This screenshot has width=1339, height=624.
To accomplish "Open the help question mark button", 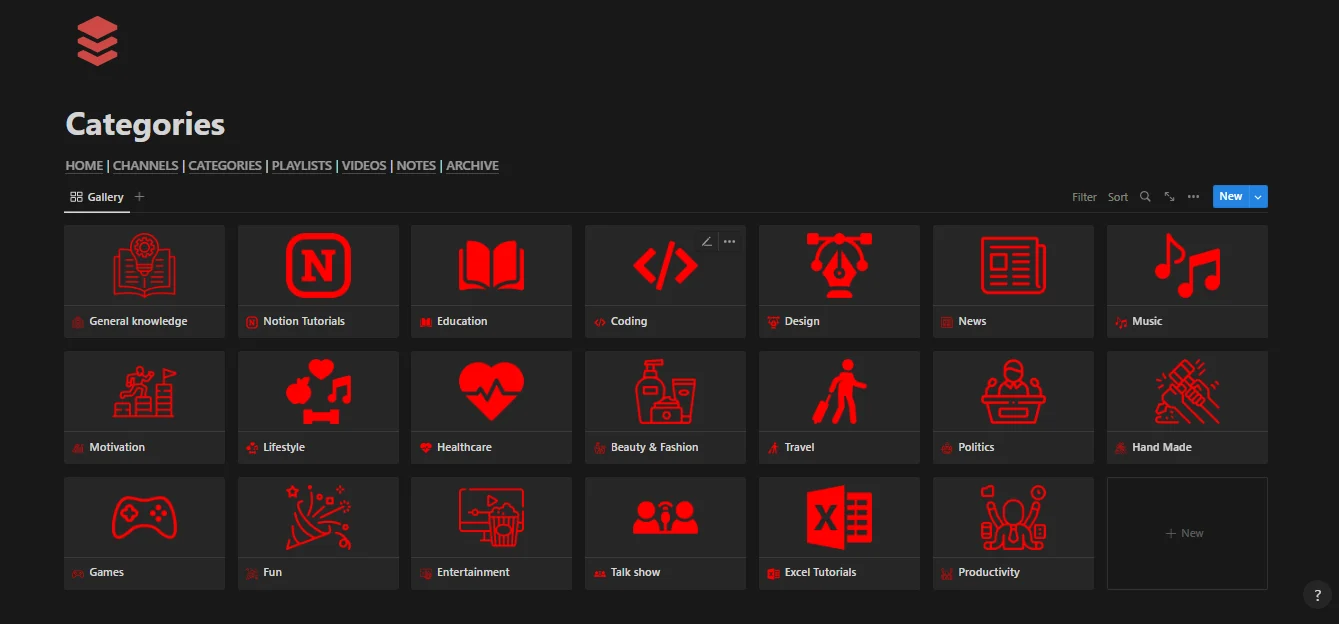I will (1317, 595).
